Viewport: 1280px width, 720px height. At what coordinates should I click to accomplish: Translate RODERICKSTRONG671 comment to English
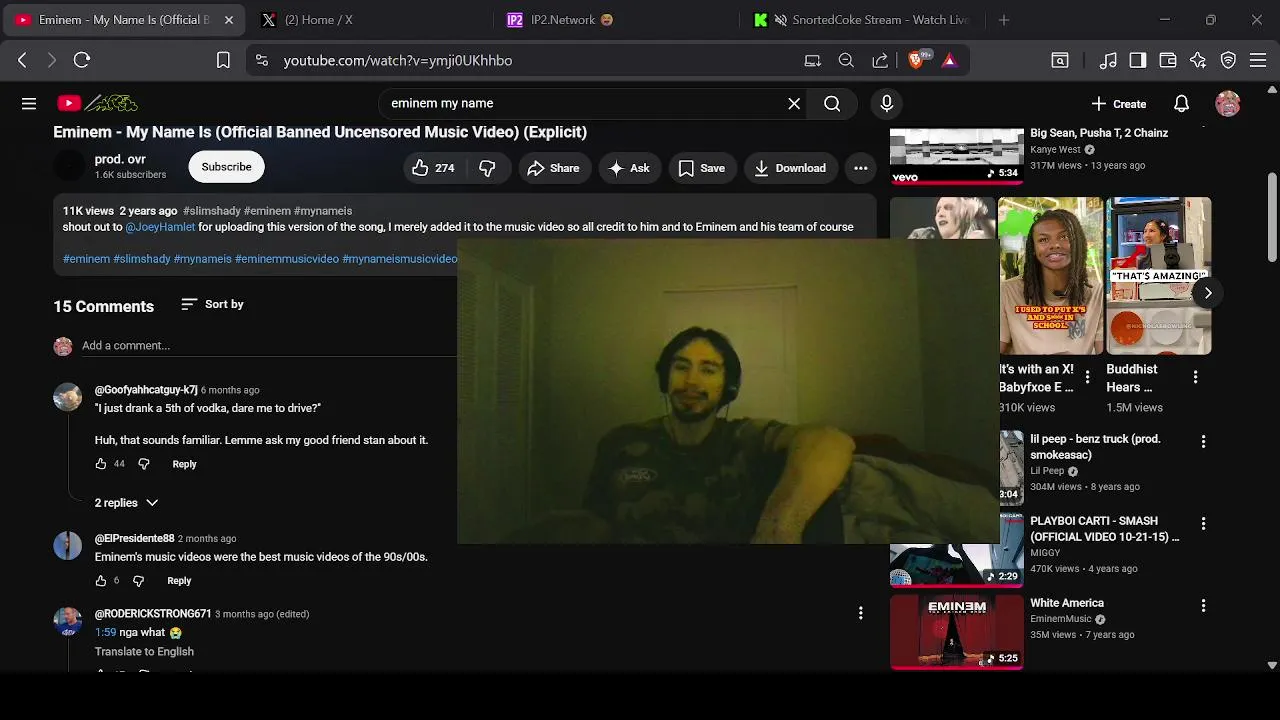tap(144, 651)
